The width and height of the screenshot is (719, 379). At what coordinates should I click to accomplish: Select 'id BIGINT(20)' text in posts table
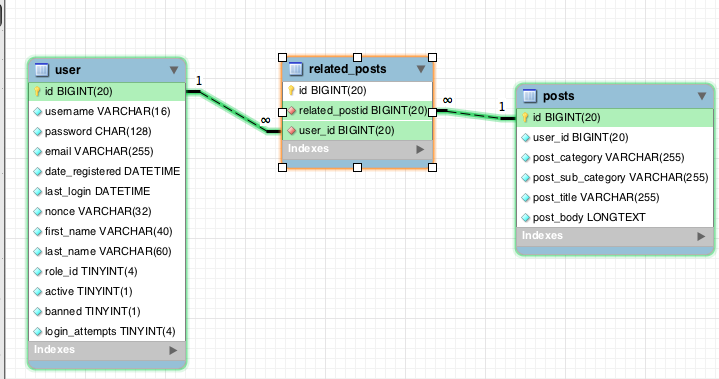[566, 118]
